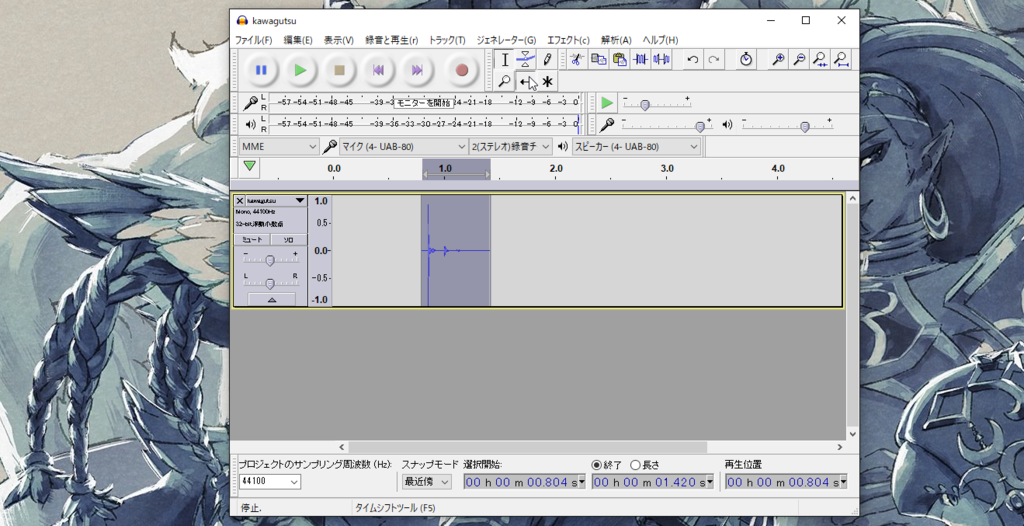Click the Paste clipboard icon
Screen dimensions: 1024x526
coord(619,59)
